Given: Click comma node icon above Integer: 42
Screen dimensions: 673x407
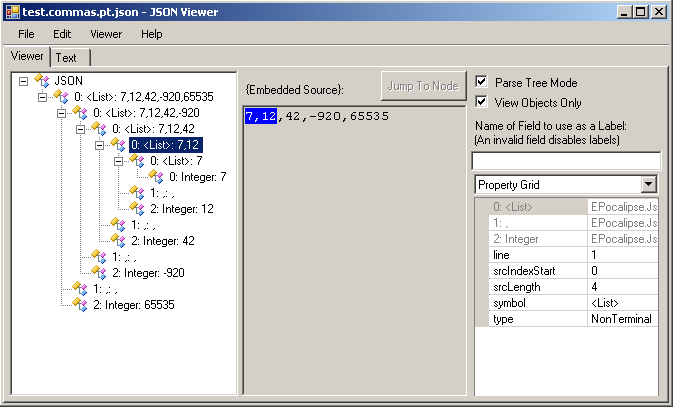Looking at the screenshot, I should point(118,225).
